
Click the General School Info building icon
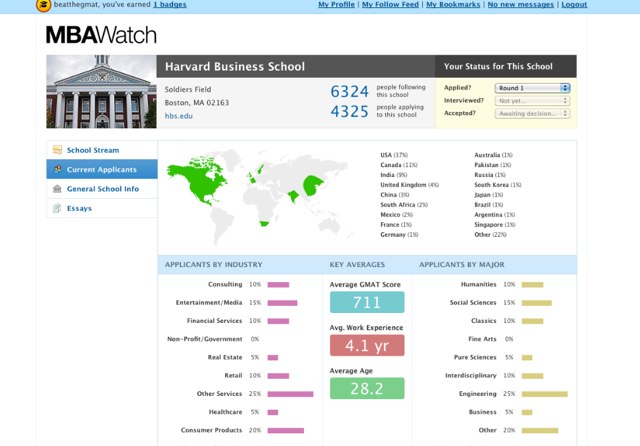tap(57, 189)
